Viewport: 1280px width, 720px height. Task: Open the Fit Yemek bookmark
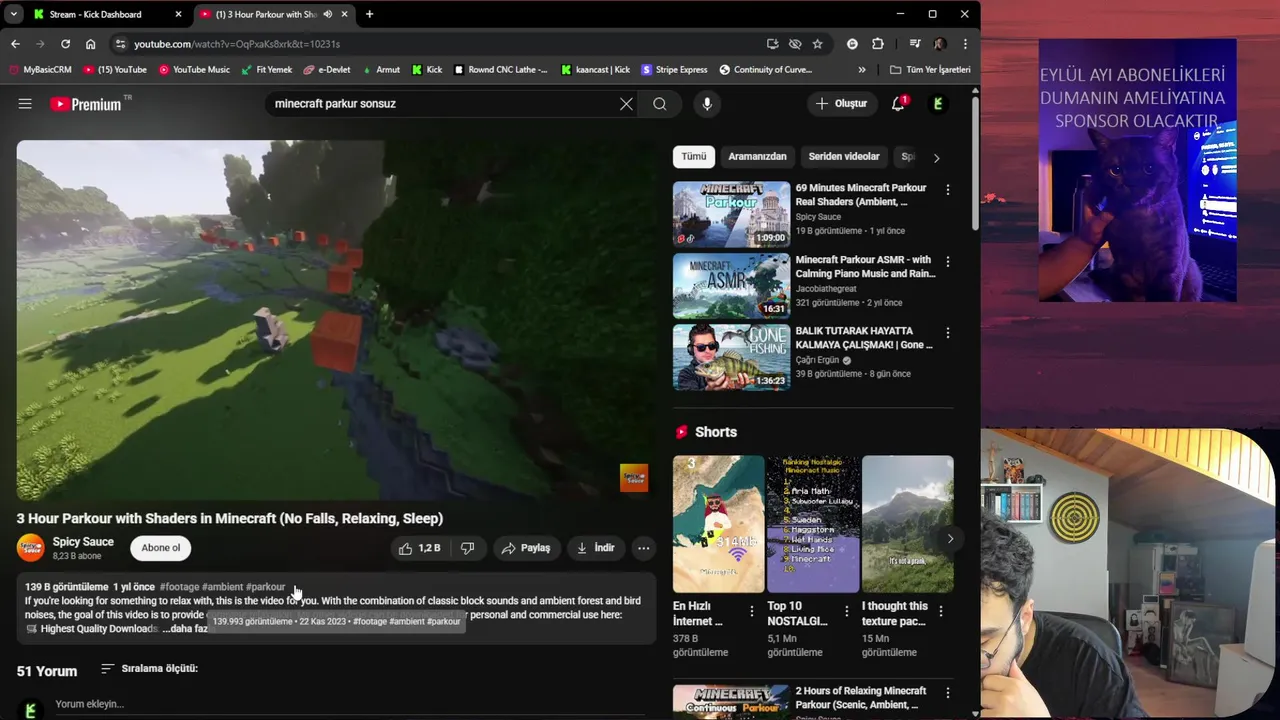[x=266, y=70]
